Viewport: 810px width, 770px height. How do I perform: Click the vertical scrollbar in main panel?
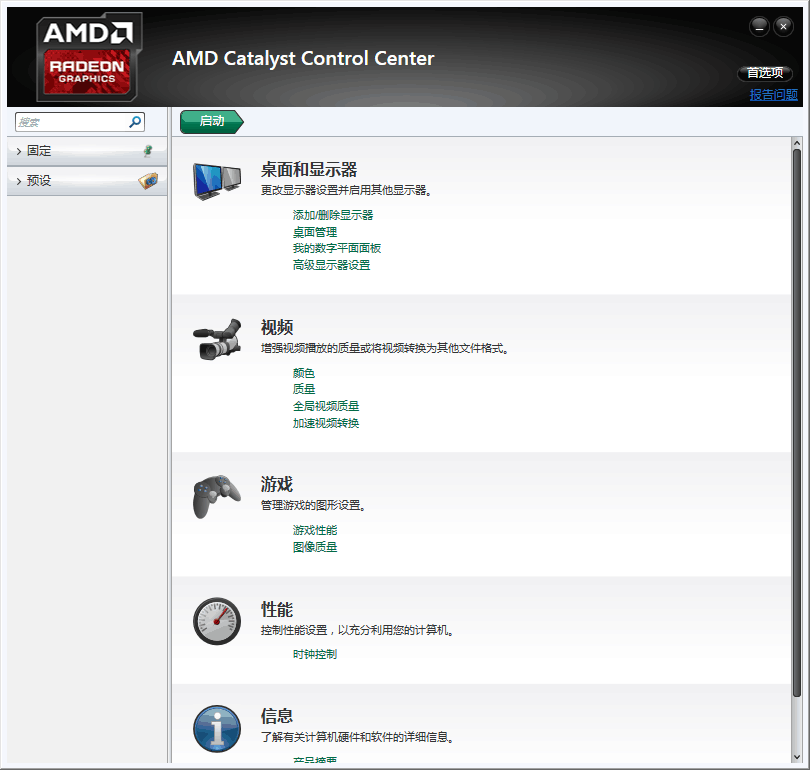tap(796, 420)
